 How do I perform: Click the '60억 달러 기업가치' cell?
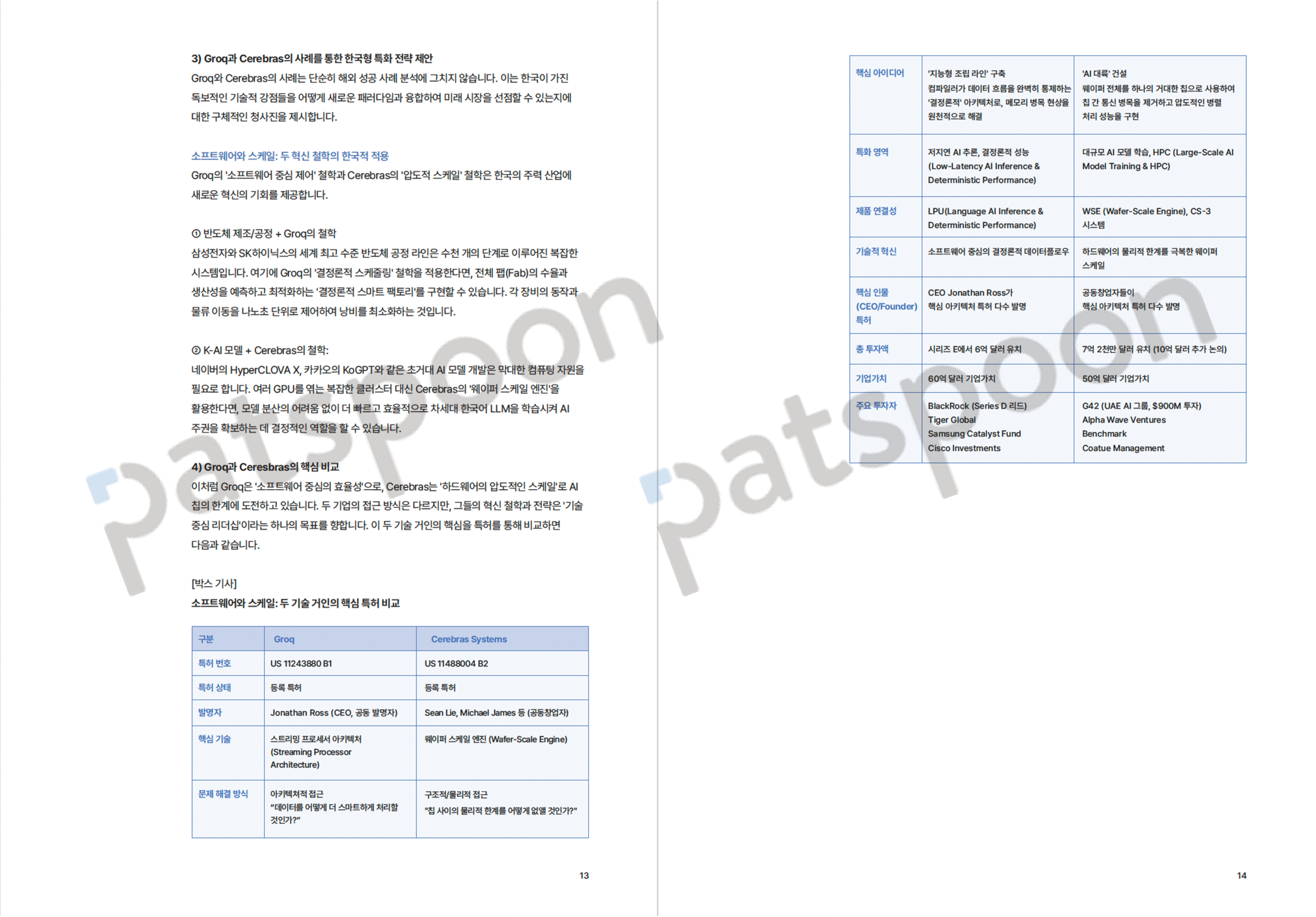pyautogui.click(x=961, y=378)
